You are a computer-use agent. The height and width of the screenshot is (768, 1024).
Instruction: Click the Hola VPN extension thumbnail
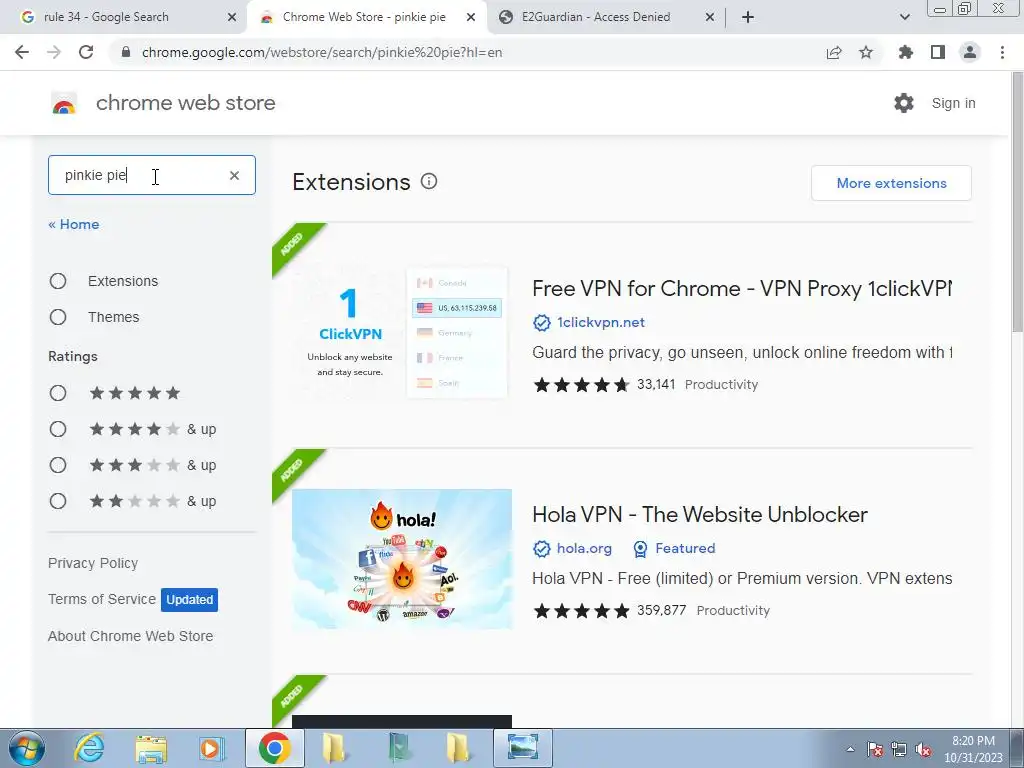402,559
